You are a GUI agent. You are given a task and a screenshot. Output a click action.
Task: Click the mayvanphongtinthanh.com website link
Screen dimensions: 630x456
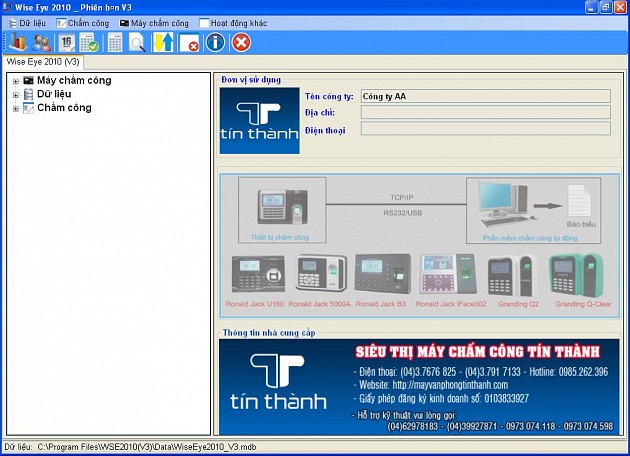[x=450, y=385]
